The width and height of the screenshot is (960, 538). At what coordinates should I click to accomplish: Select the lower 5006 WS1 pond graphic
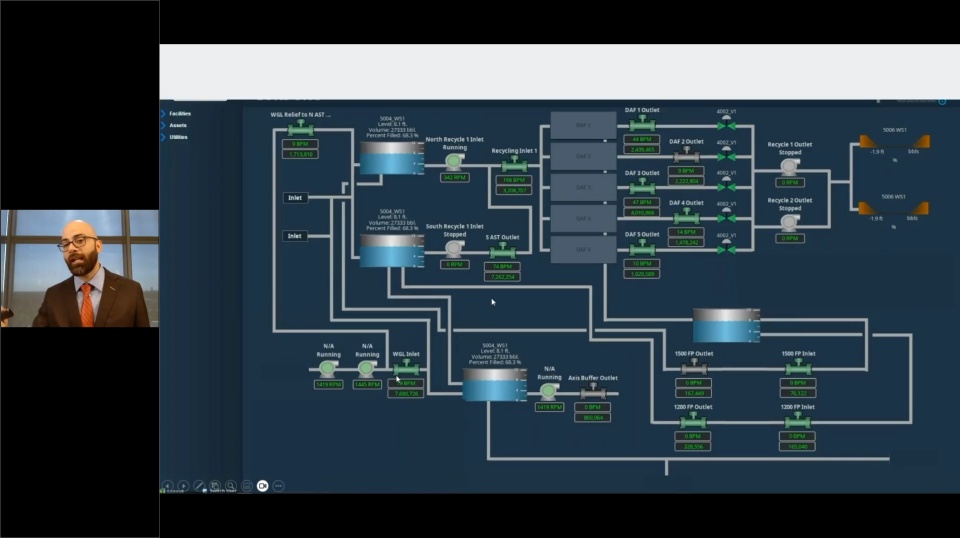(894, 209)
